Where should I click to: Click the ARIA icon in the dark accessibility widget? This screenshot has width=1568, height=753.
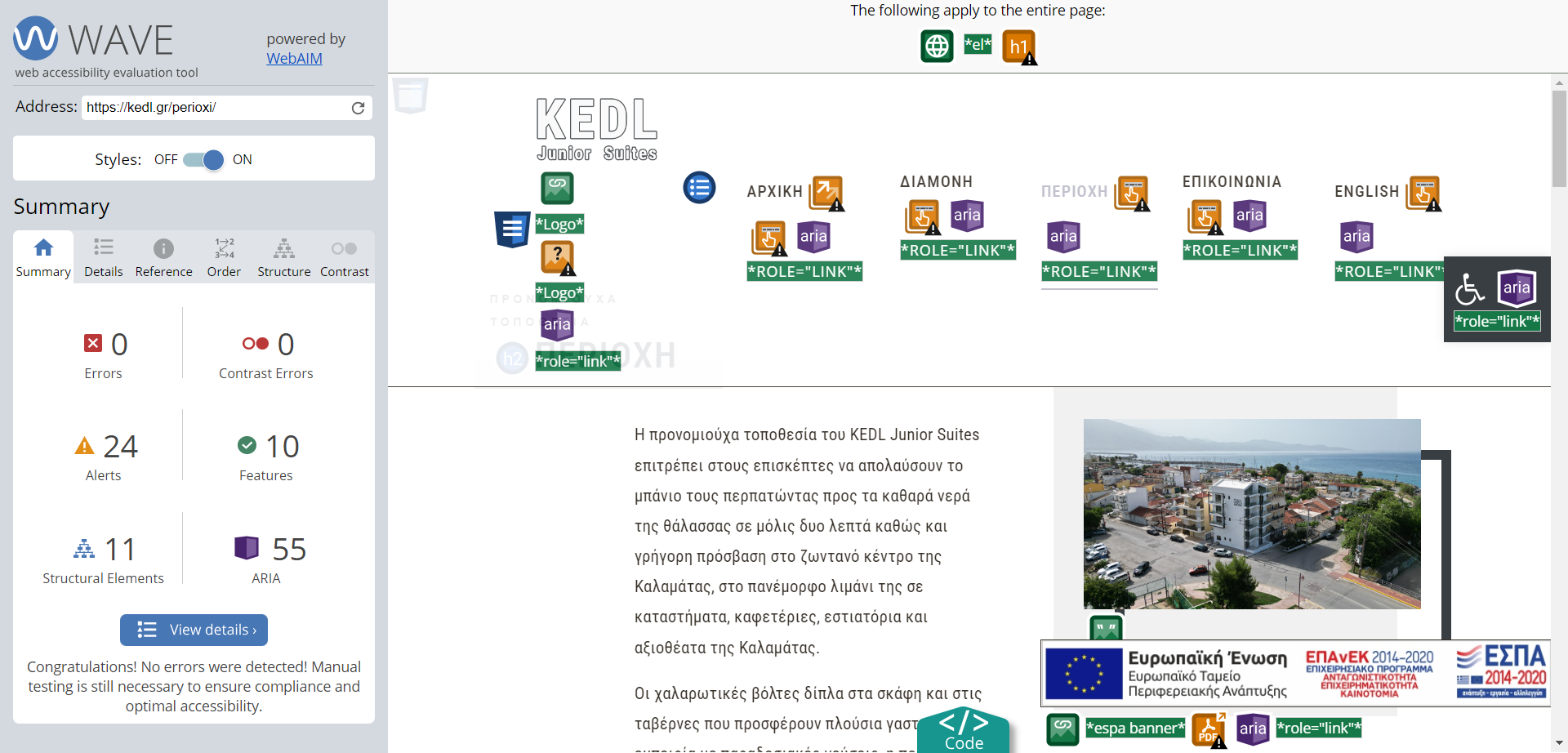click(1517, 287)
